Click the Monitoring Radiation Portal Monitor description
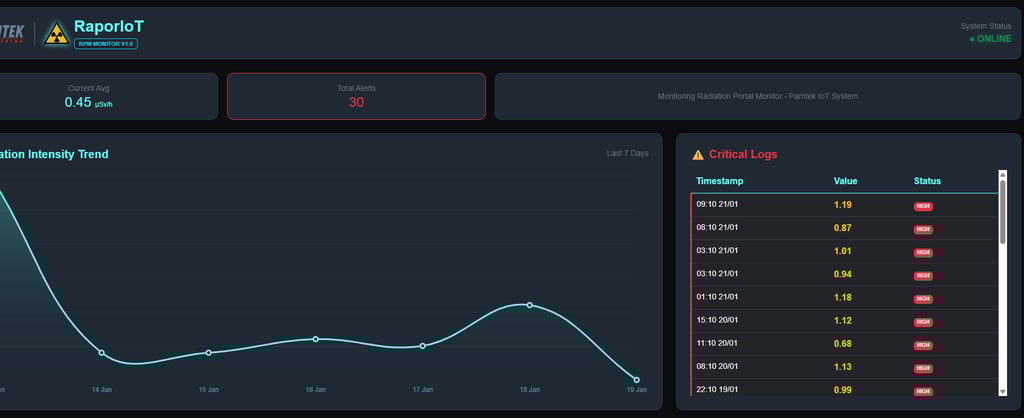1024x418 pixels. (758, 96)
